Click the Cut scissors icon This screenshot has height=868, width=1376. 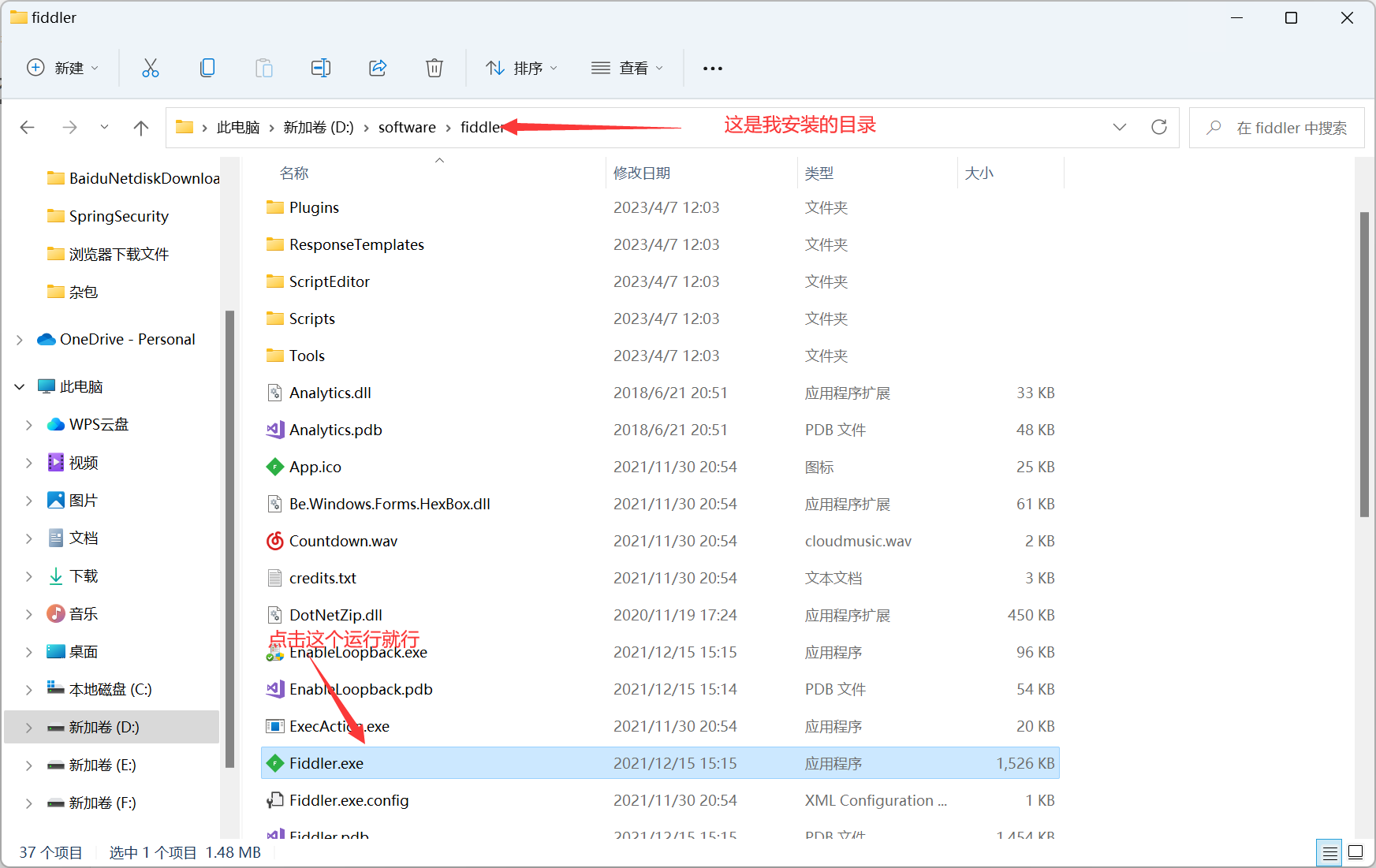coord(151,68)
